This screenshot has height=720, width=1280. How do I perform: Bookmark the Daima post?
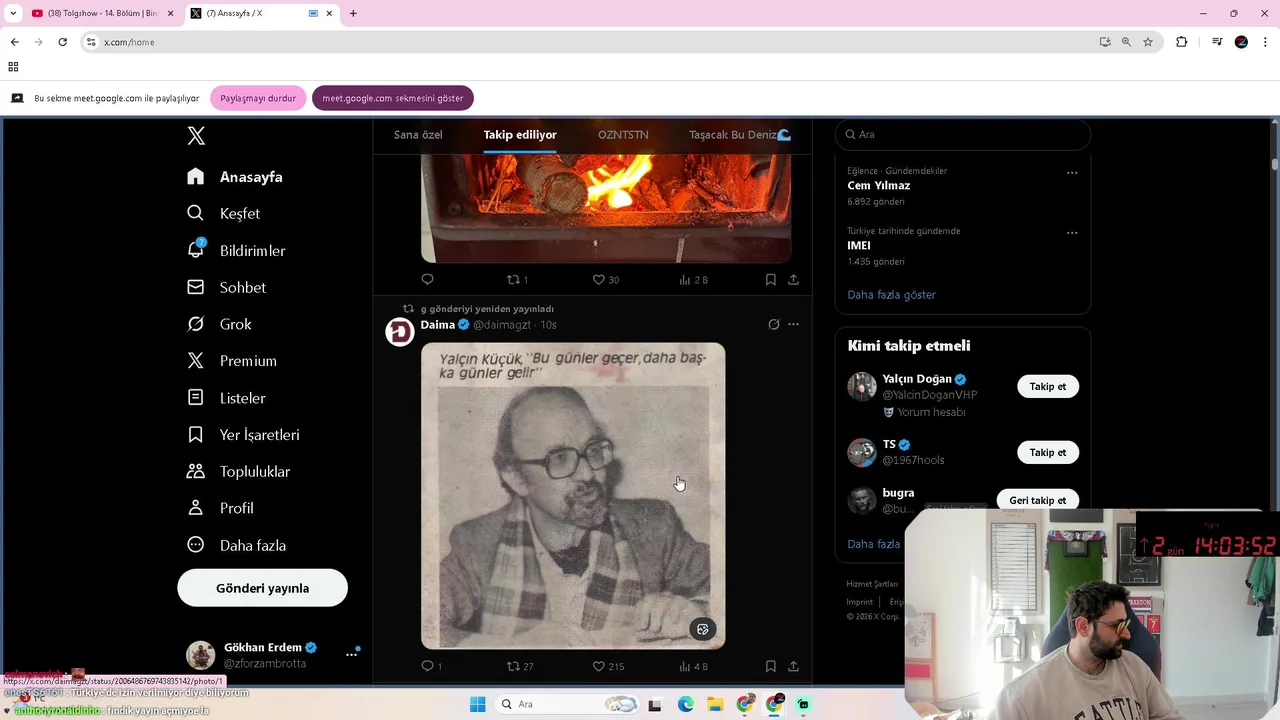pyautogui.click(x=770, y=666)
